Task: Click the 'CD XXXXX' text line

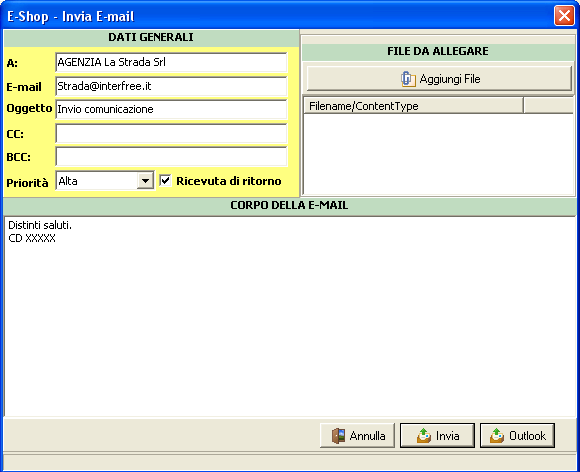Action: tap(32, 238)
